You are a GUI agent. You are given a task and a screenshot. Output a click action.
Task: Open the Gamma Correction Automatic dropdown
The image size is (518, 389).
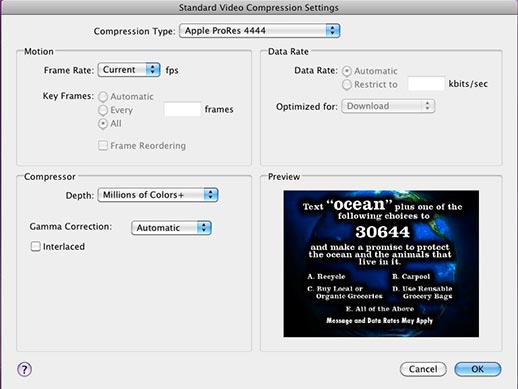(x=171, y=228)
